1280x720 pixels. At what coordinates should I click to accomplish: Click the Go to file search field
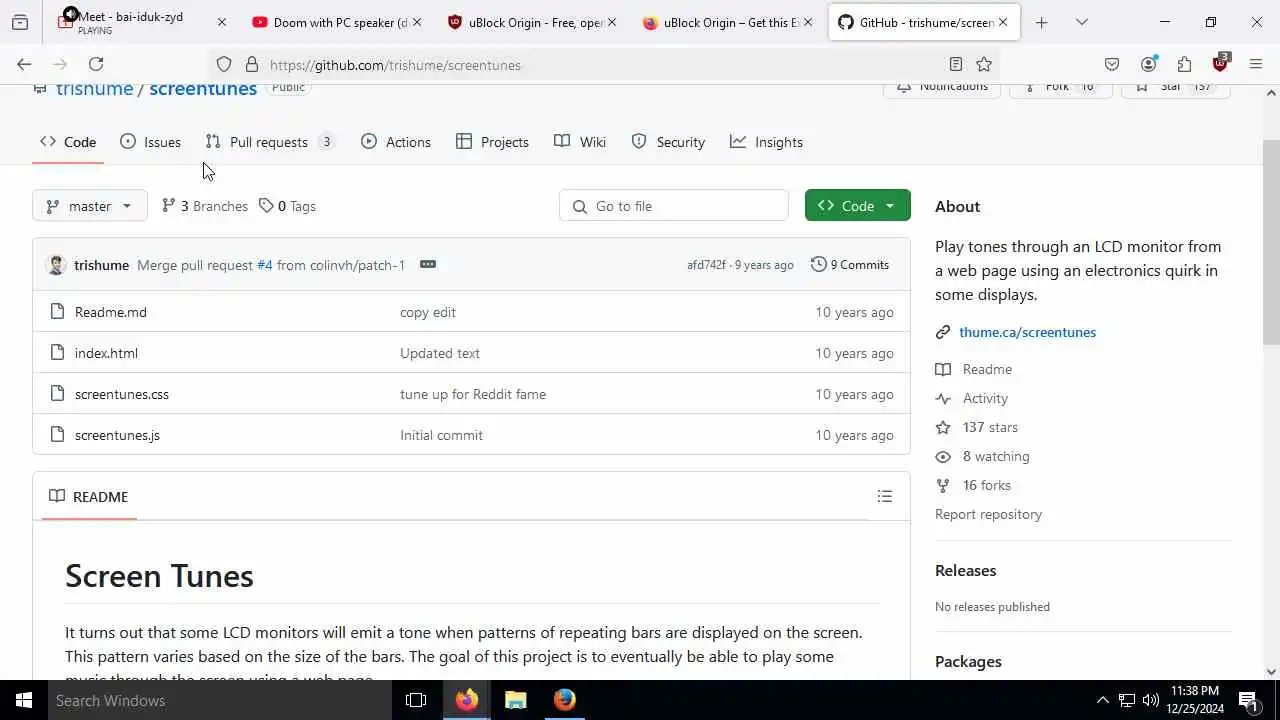tap(674, 206)
